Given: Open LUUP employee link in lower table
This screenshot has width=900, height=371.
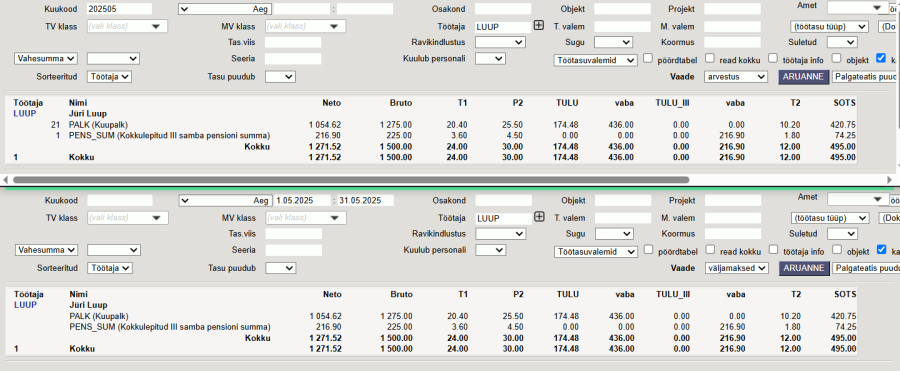Looking at the screenshot, I should tap(25, 304).
